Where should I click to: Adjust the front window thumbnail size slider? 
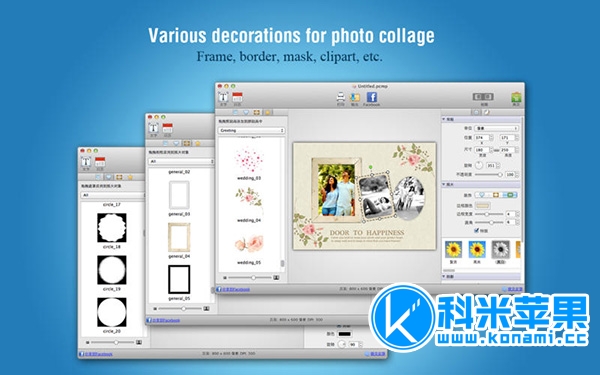click(249, 277)
